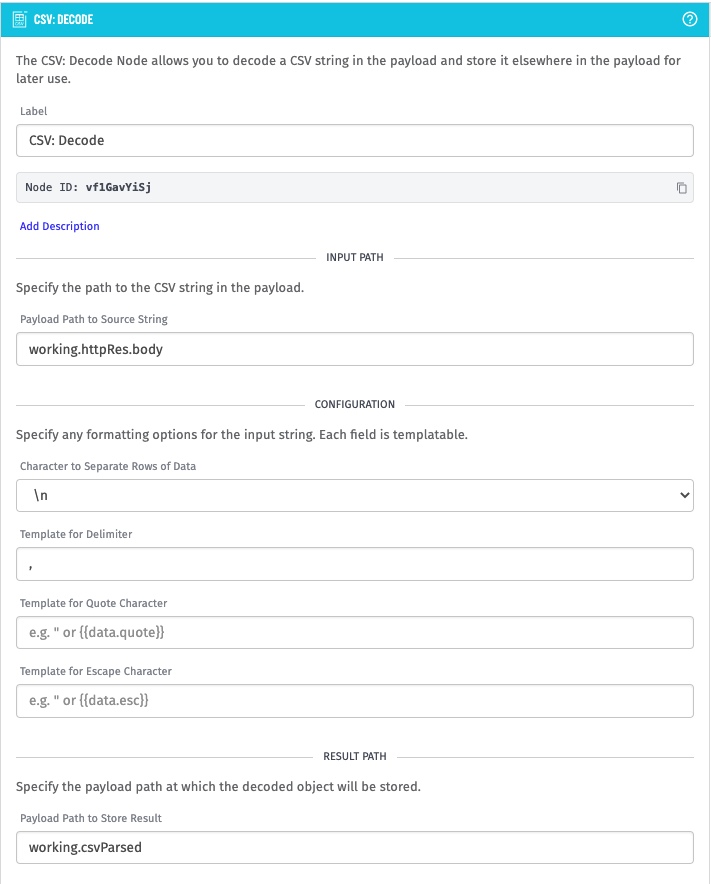This screenshot has width=711, height=884.
Task: Focus the Template for Escape Character field
Action: tap(355, 701)
